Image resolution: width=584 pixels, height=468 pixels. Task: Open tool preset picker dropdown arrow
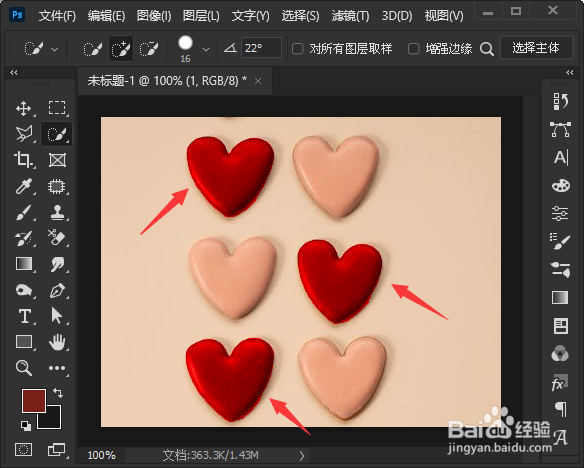tap(54, 49)
